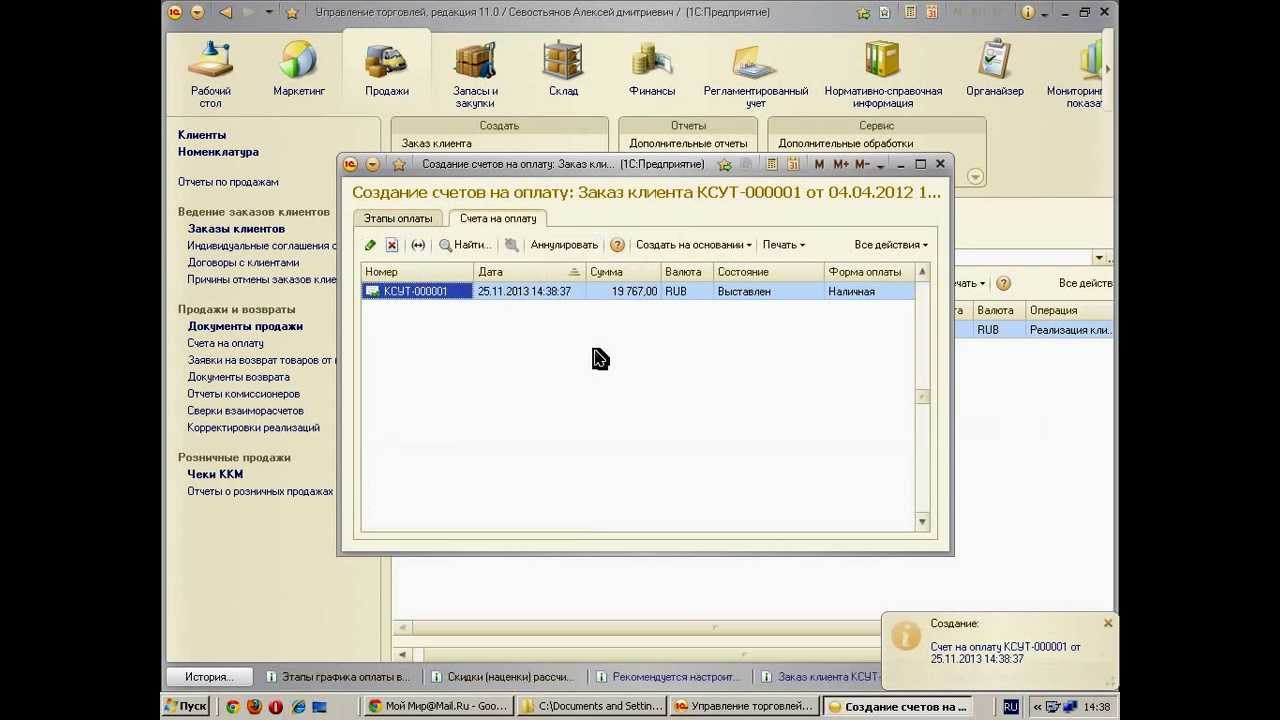Click the edit pencil icon in dialog toolbar
1280x720 pixels.
coord(371,245)
